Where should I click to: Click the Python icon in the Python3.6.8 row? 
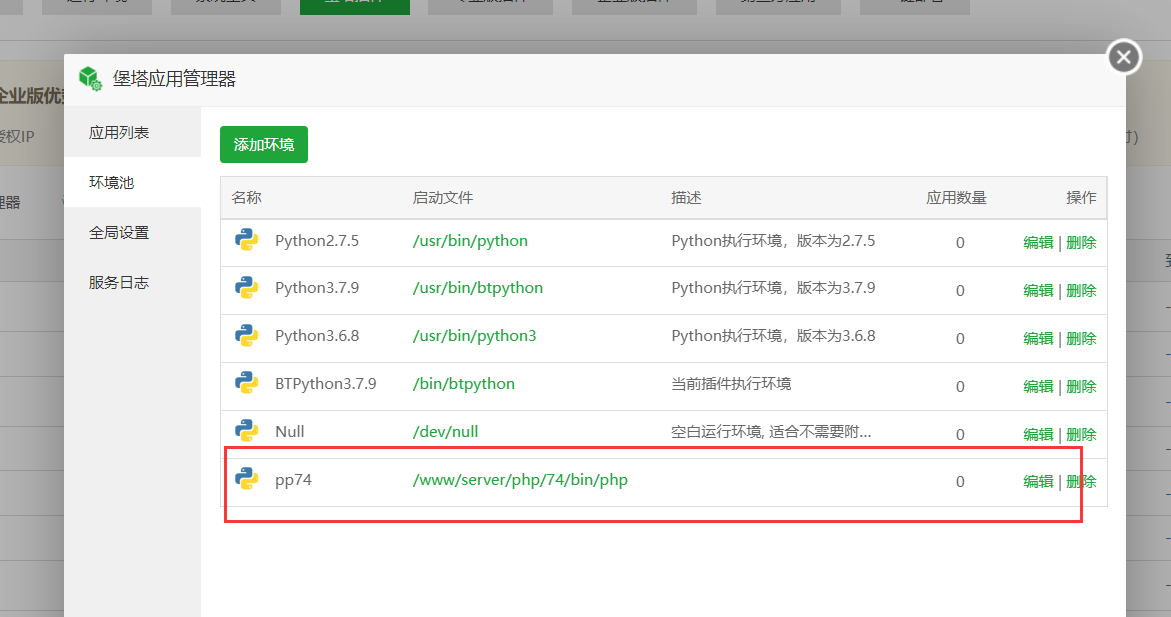click(x=246, y=335)
